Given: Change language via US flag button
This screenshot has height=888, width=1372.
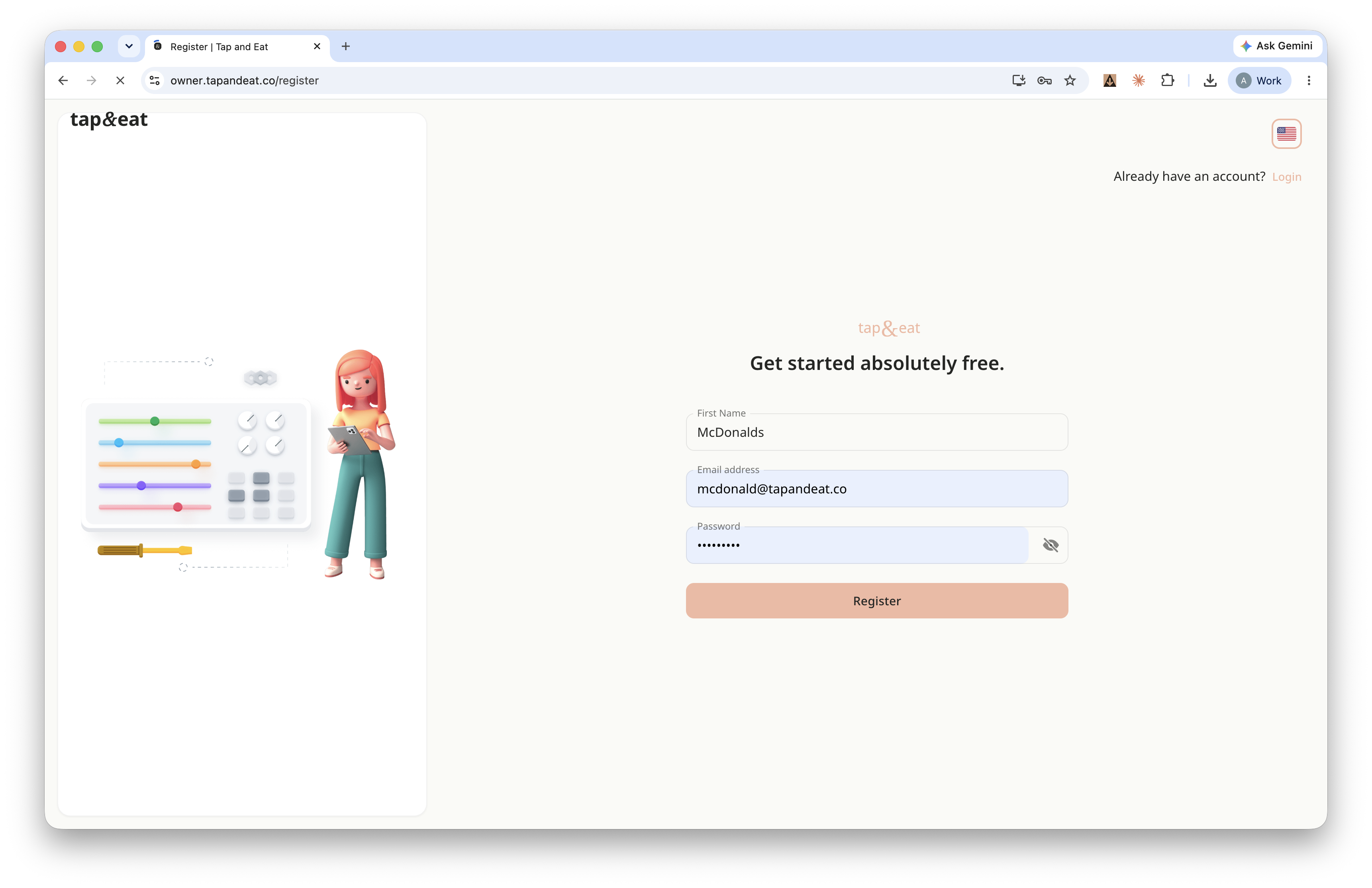Looking at the screenshot, I should (x=1286, y=134).
